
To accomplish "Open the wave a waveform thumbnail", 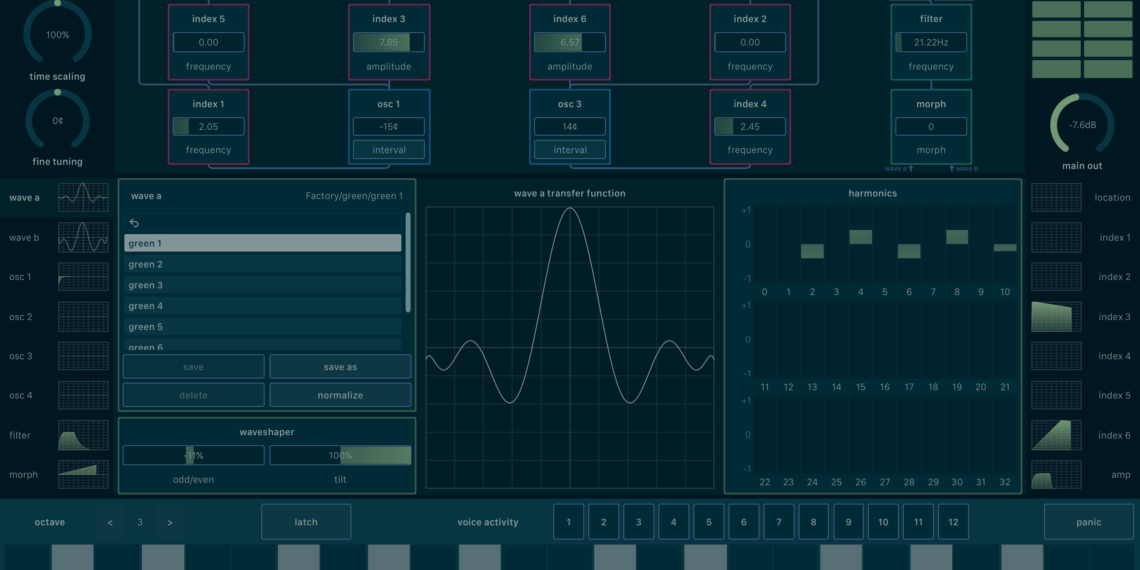I will 83,198.
